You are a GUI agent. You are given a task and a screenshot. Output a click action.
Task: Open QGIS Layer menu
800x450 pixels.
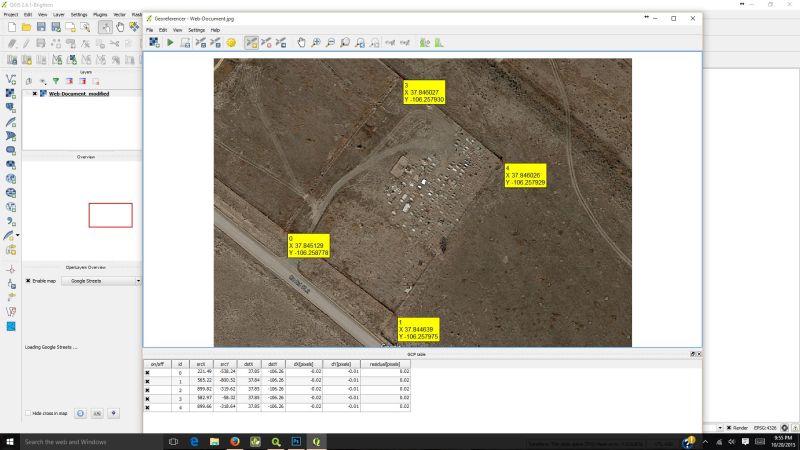pyautogui.click(x=59, y=15)
